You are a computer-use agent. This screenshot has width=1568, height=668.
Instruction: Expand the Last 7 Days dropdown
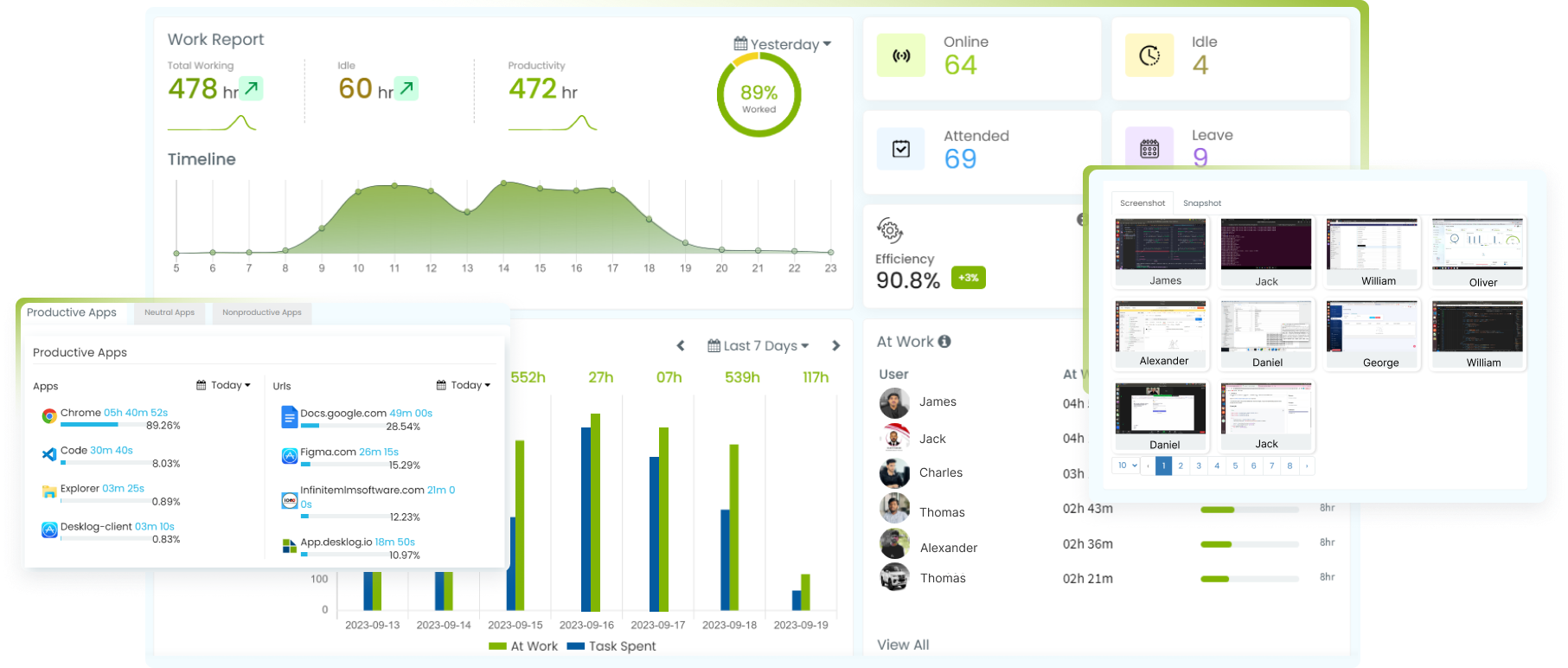coord(758,345)
